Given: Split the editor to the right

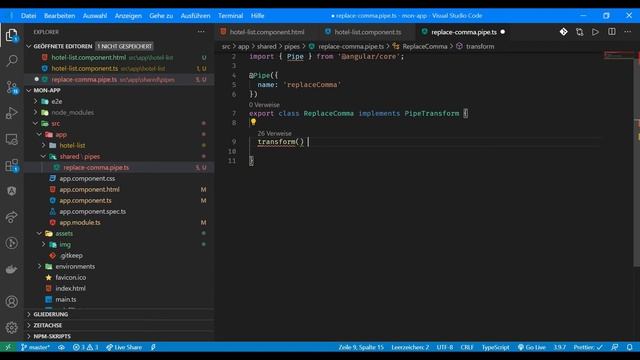Looking at the screenshot, I should (x=611, y=32).
